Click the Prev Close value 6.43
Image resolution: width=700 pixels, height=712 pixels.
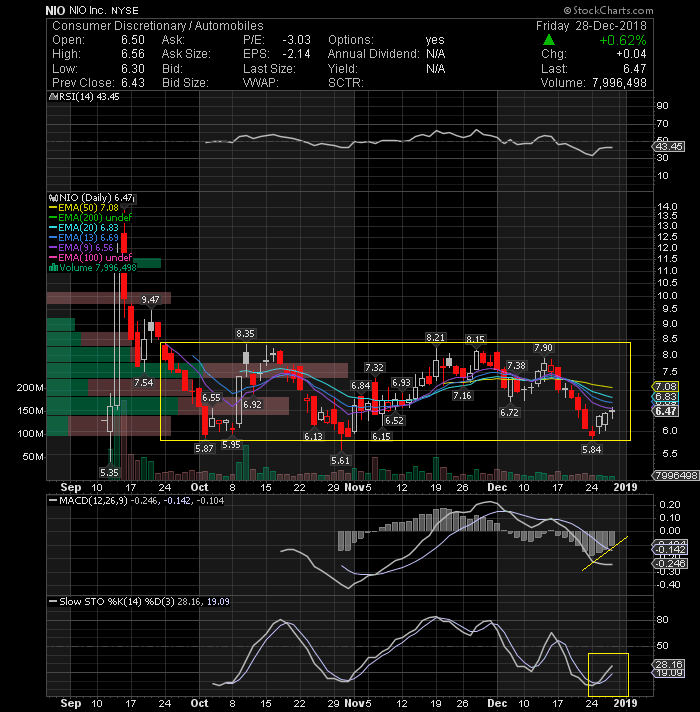[133, 83]
